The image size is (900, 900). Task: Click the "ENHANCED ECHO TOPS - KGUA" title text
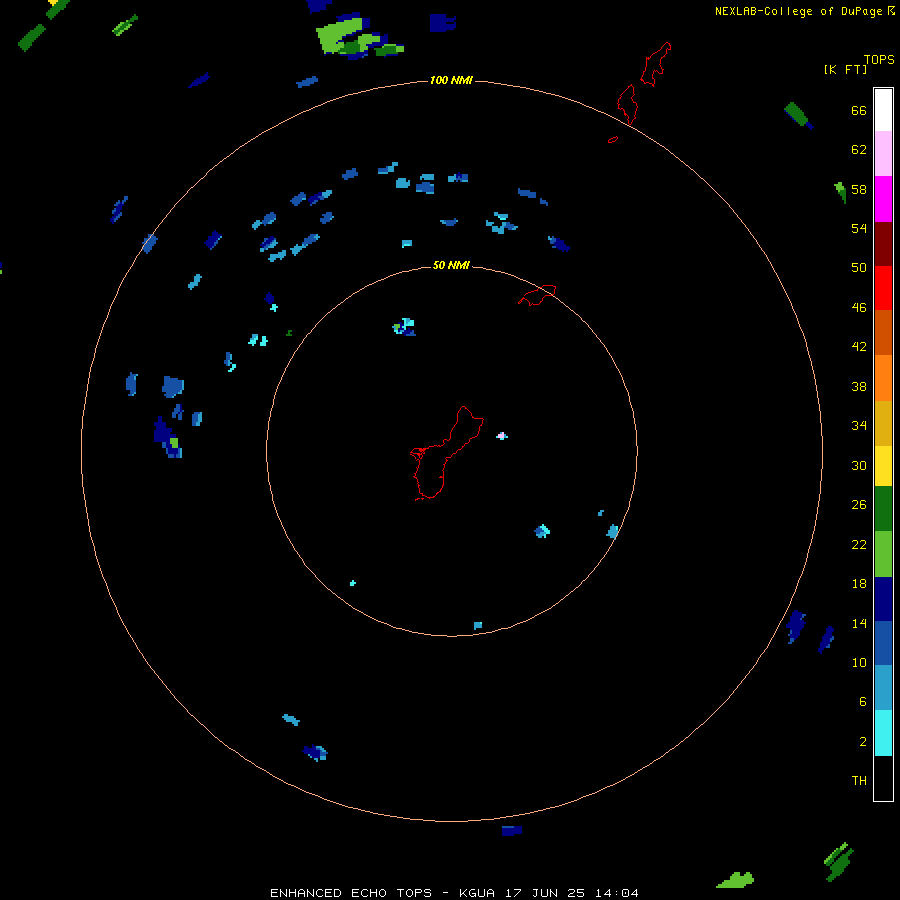point(382,893)
